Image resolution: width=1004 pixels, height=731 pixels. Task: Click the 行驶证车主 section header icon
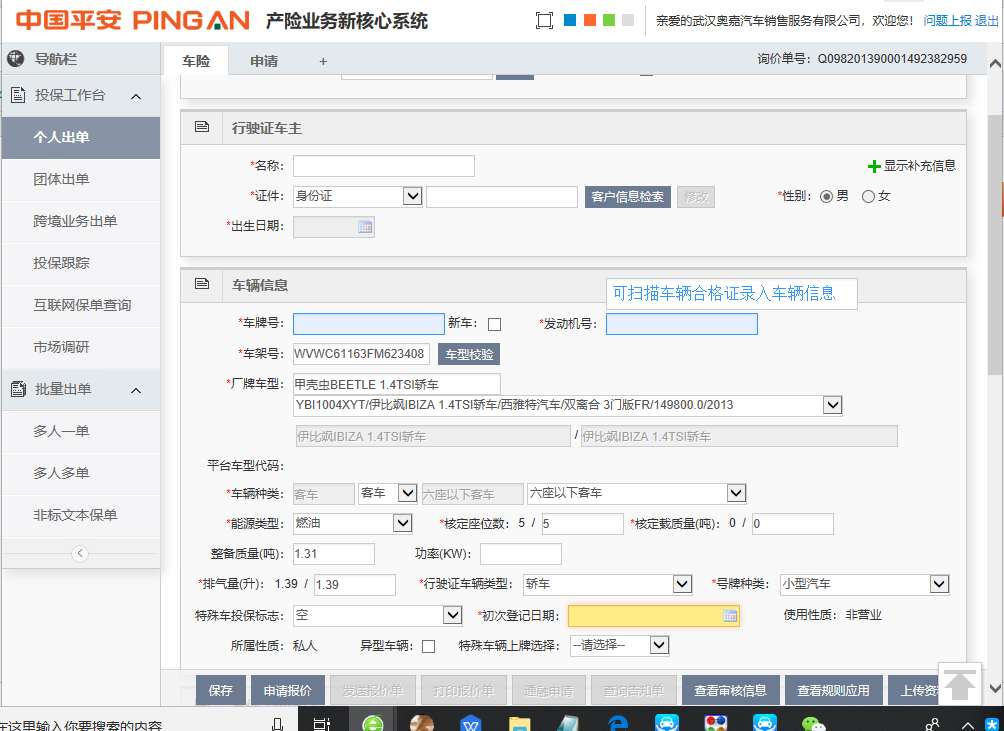coord(202,127)
